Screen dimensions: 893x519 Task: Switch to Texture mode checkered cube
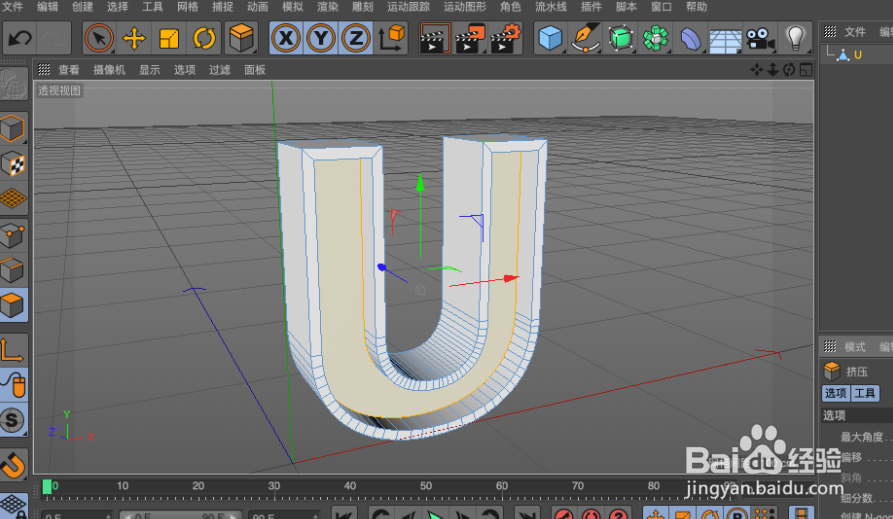13,164
